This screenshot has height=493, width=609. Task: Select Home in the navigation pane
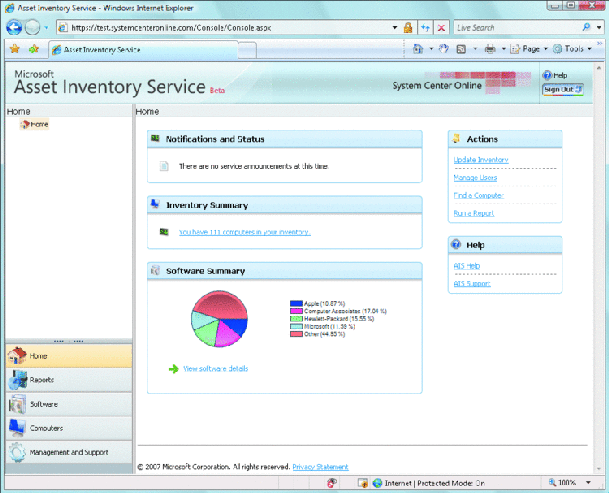69,356
